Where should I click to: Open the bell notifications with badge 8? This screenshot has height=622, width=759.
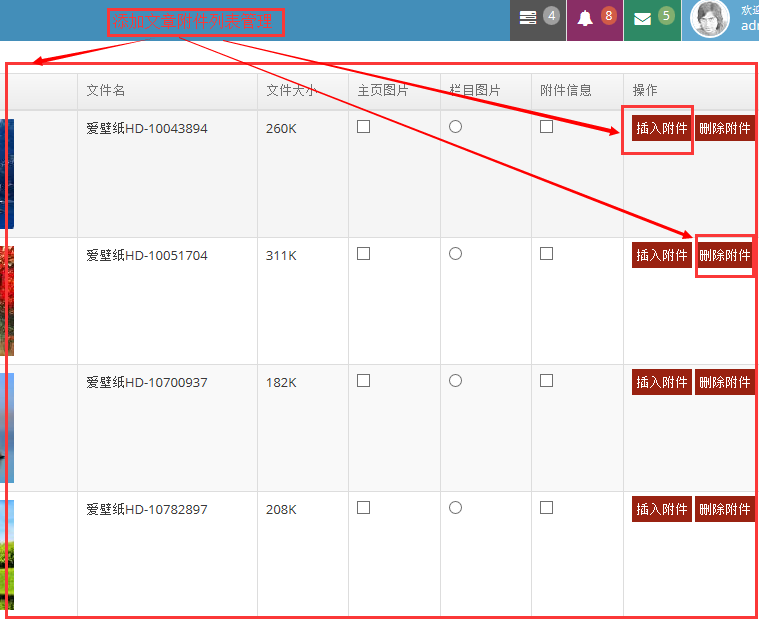[x=595, y=20]
